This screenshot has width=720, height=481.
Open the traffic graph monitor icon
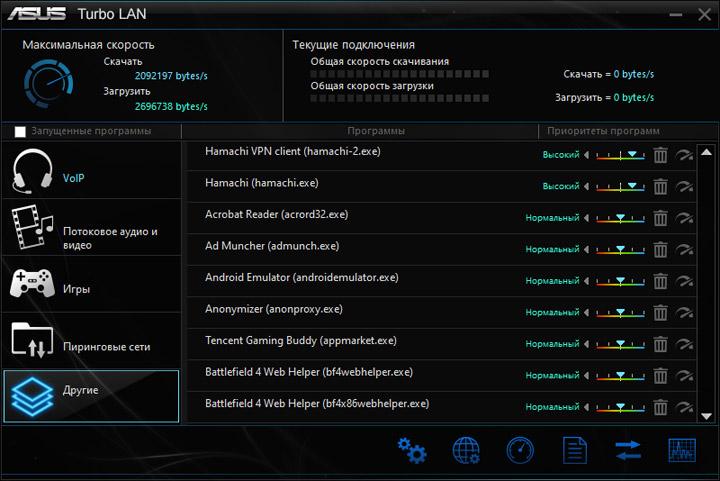[682, 450]
